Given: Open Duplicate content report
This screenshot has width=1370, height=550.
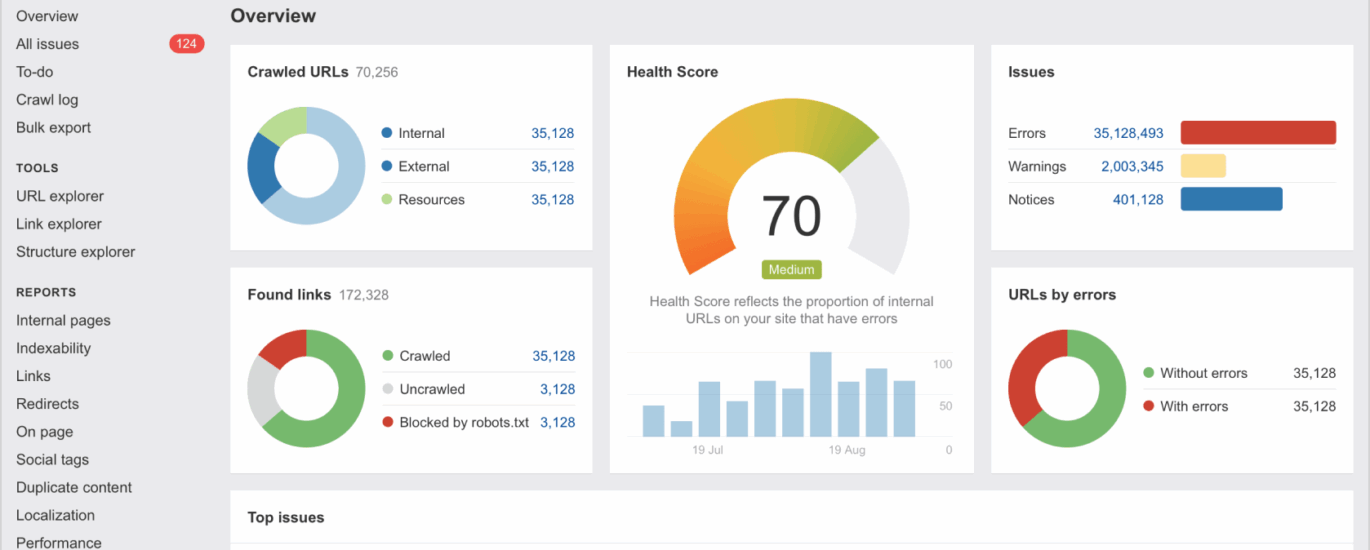Looking at the screenshot, I should coord(74,488).
